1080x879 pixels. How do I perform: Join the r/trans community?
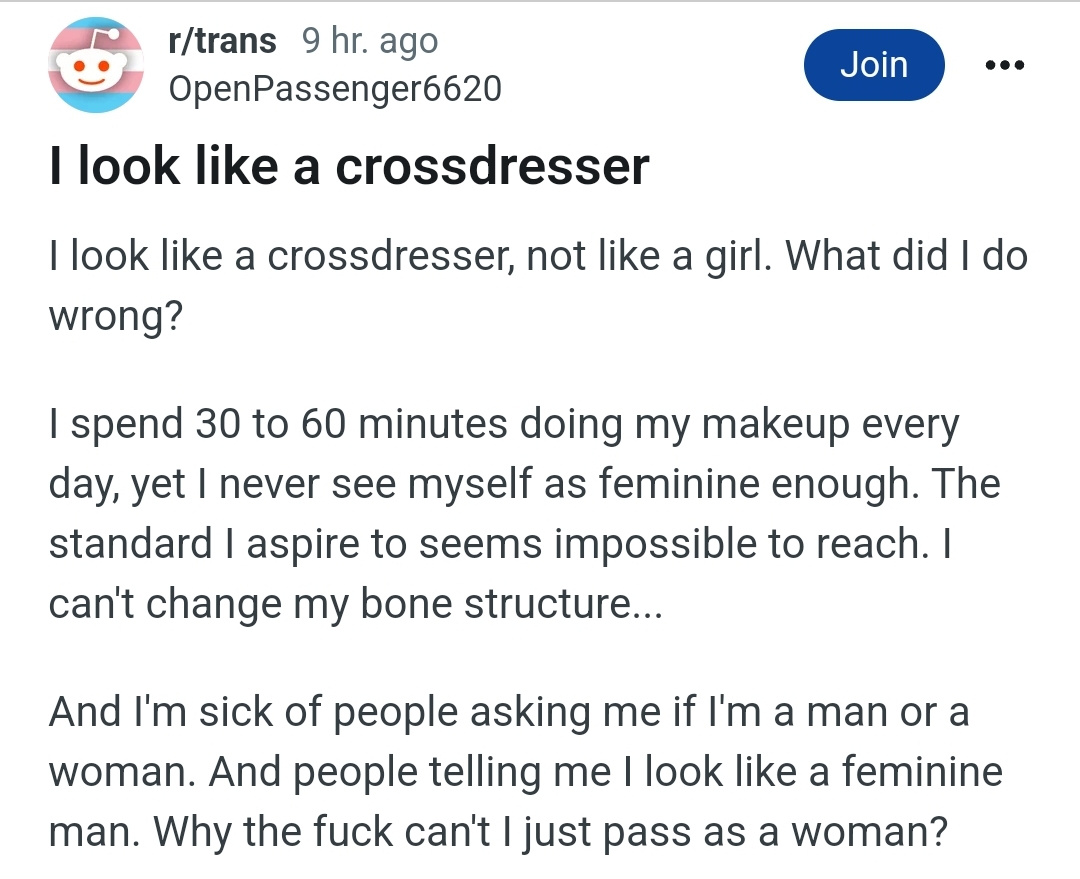[874, 65]
